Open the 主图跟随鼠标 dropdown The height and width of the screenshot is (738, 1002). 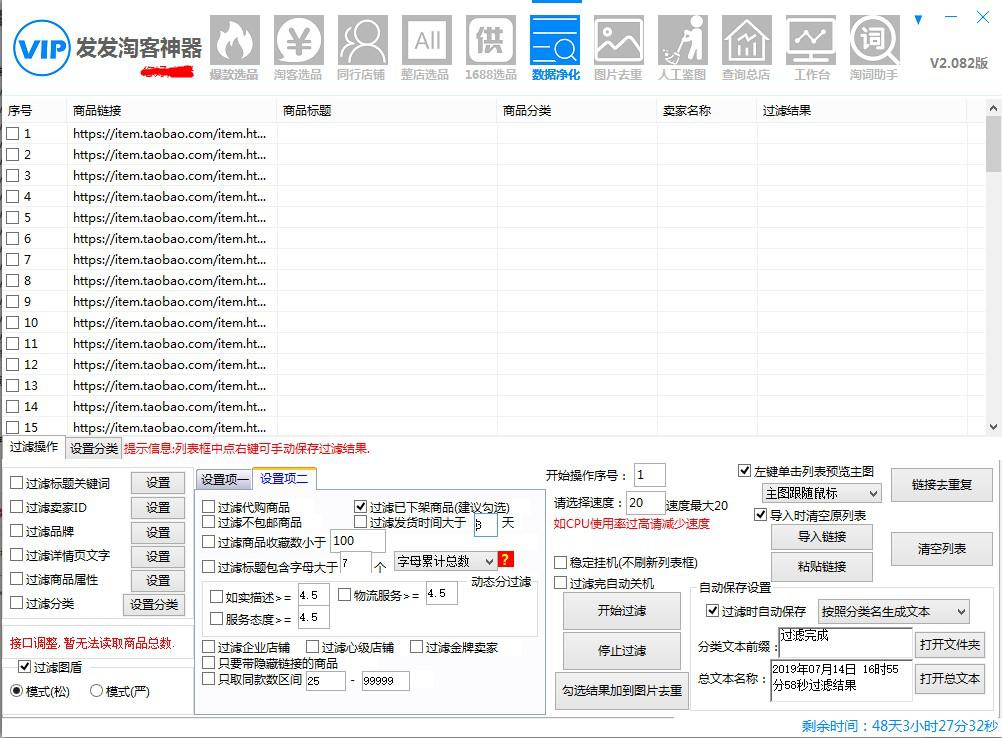pos(820,493)
